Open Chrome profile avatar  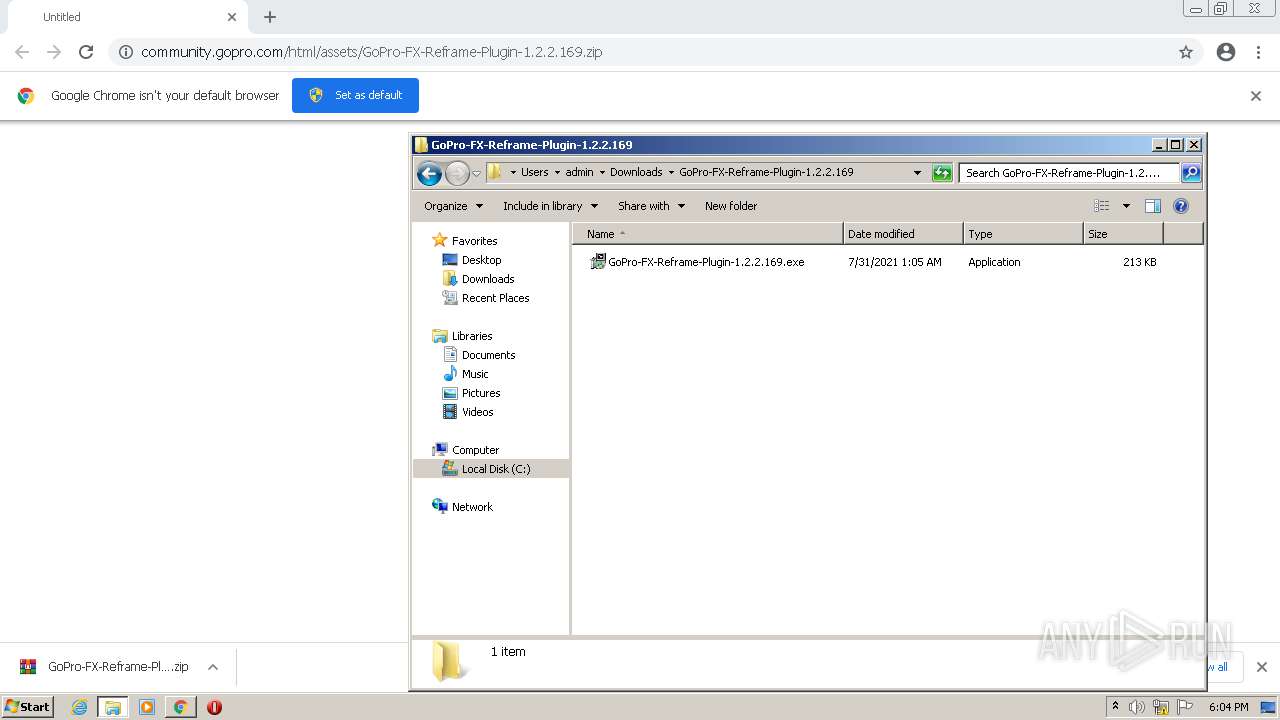[1226, 52]
